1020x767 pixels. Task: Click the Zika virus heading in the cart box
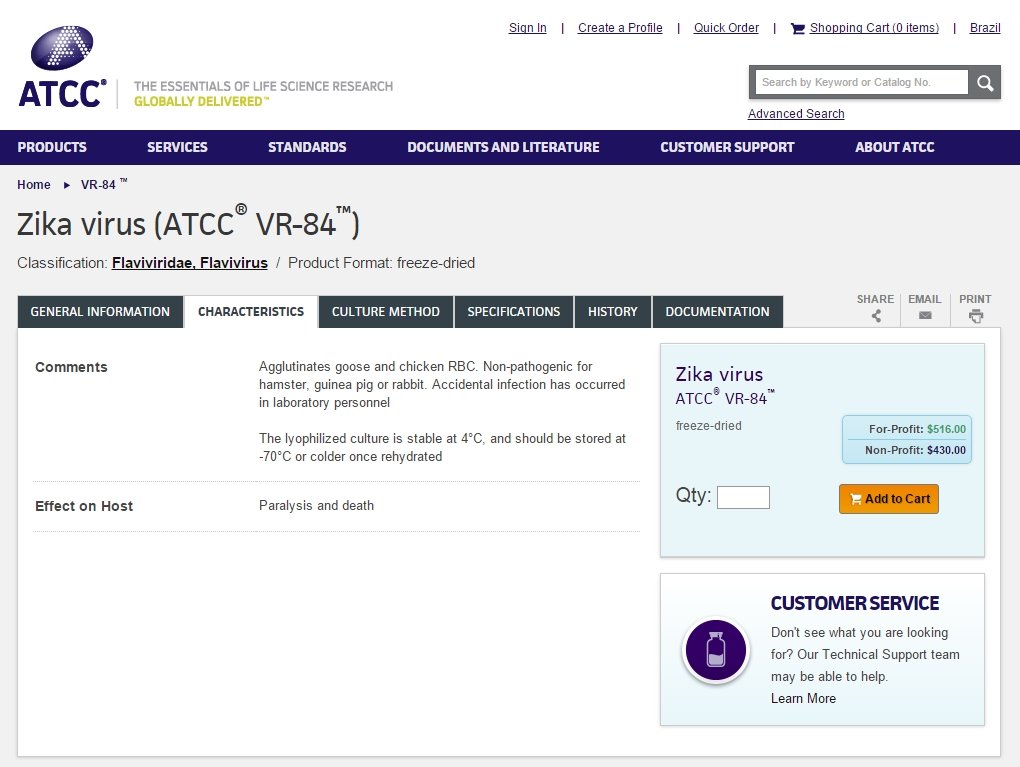(x=719, y=374)
